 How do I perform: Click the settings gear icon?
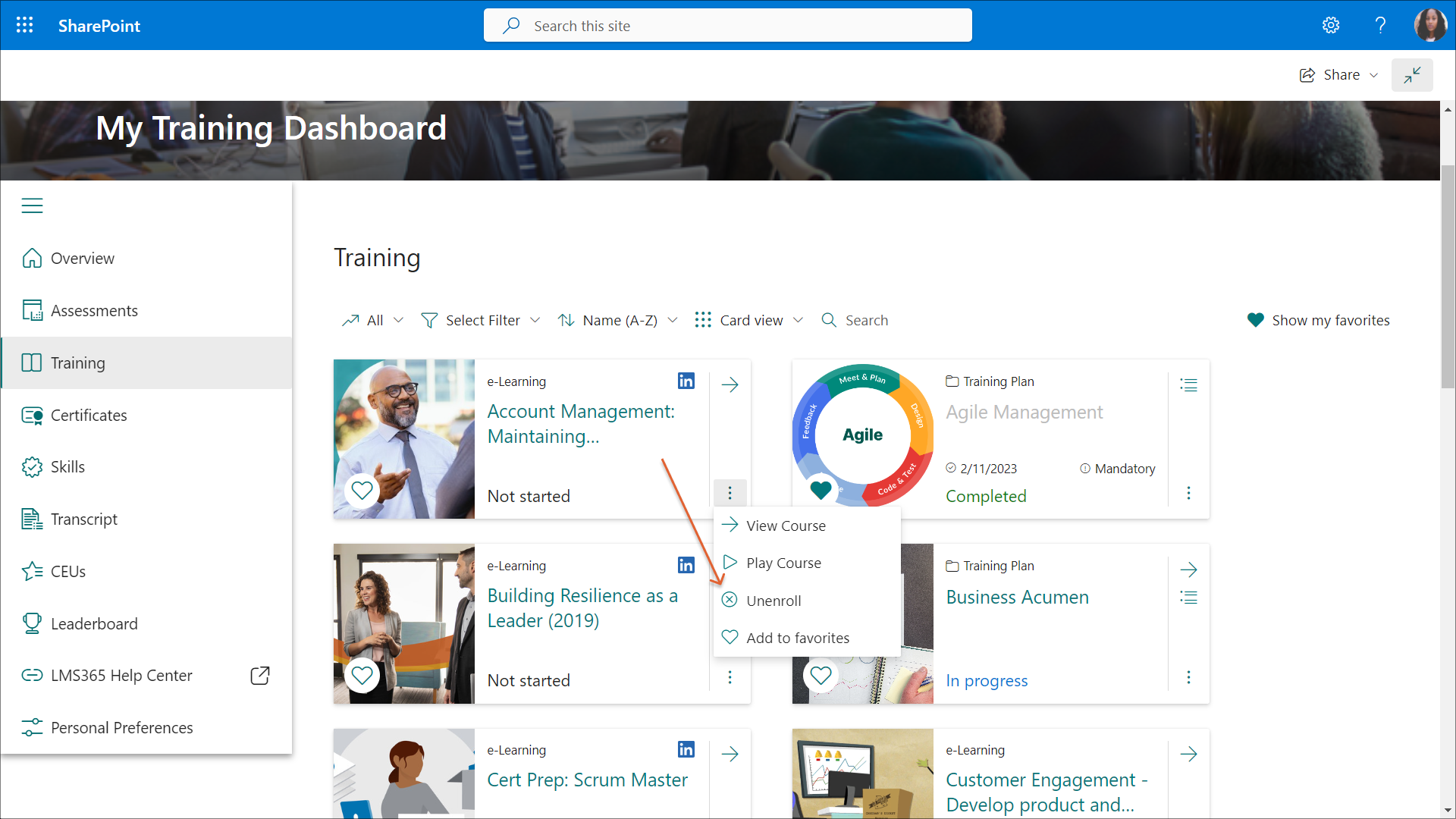click(1331, 25)
